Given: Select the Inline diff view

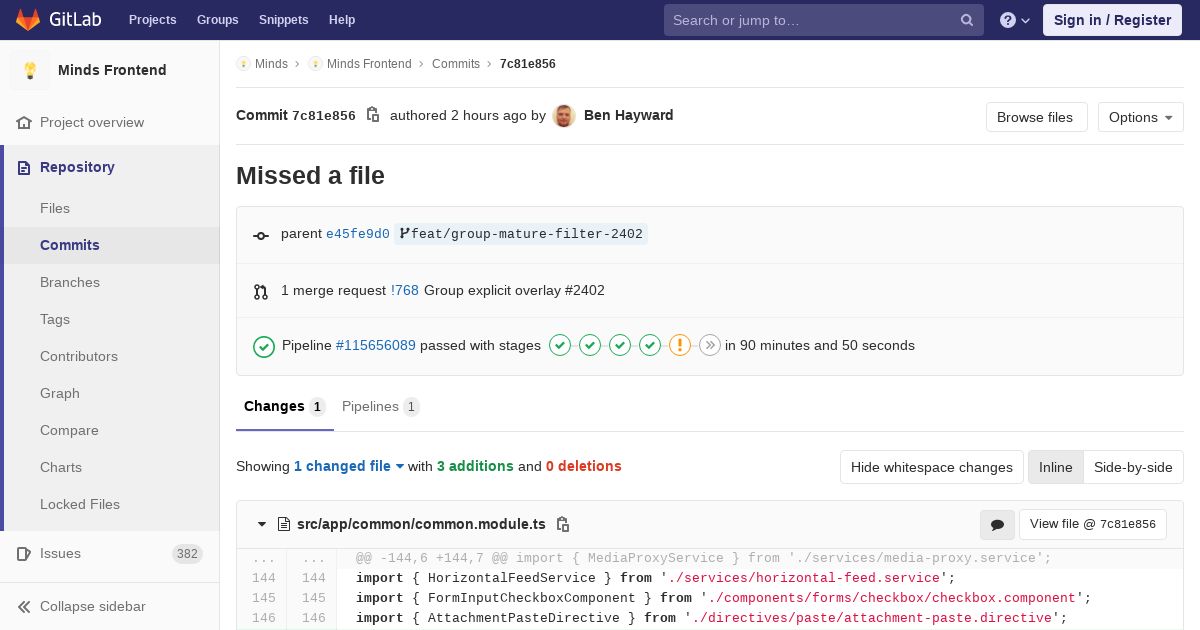Looking at the screenshot, I should [x=1055, y=467].
